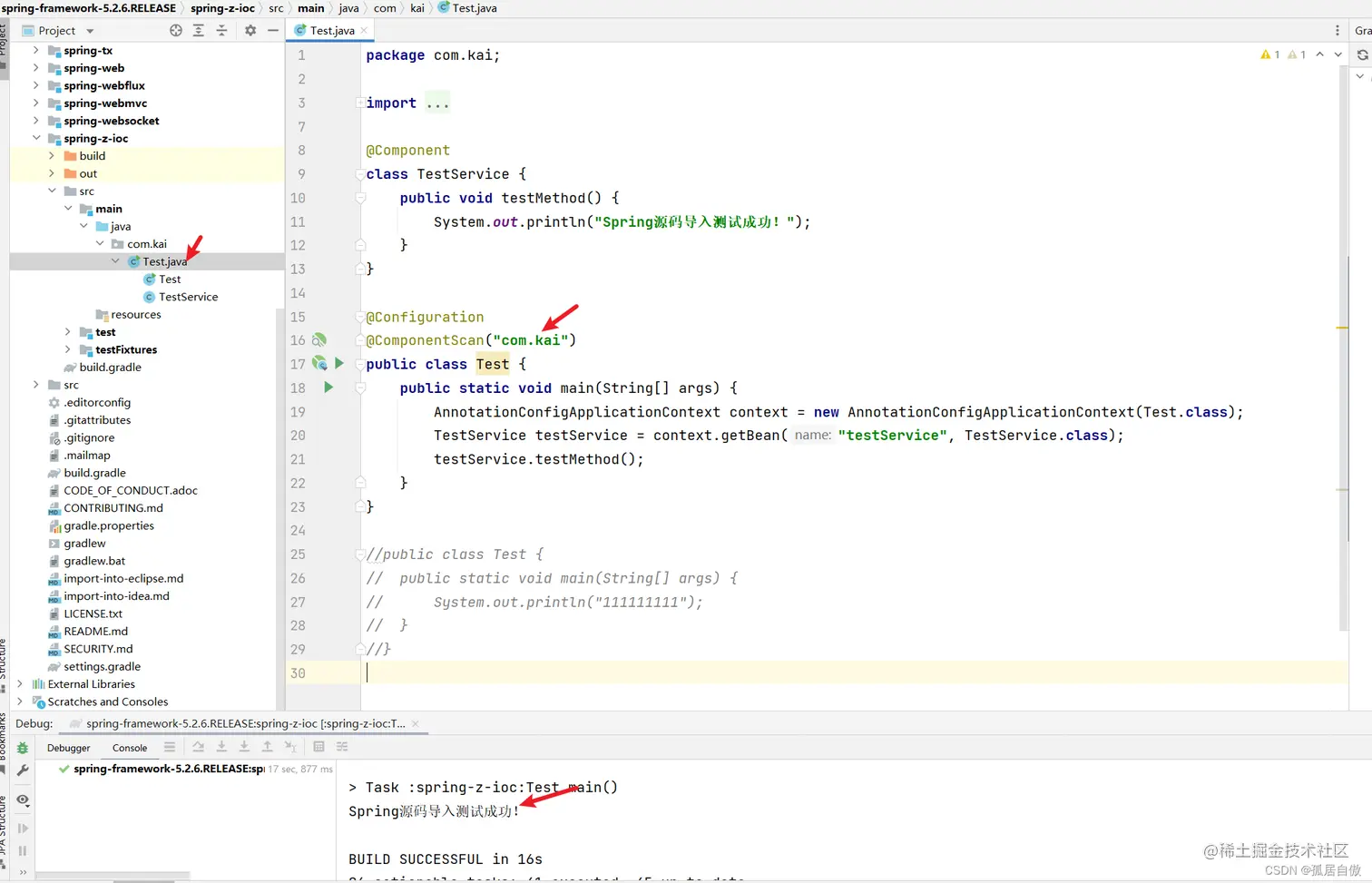Open Project panel settings gear

click(x=250, y=30)
